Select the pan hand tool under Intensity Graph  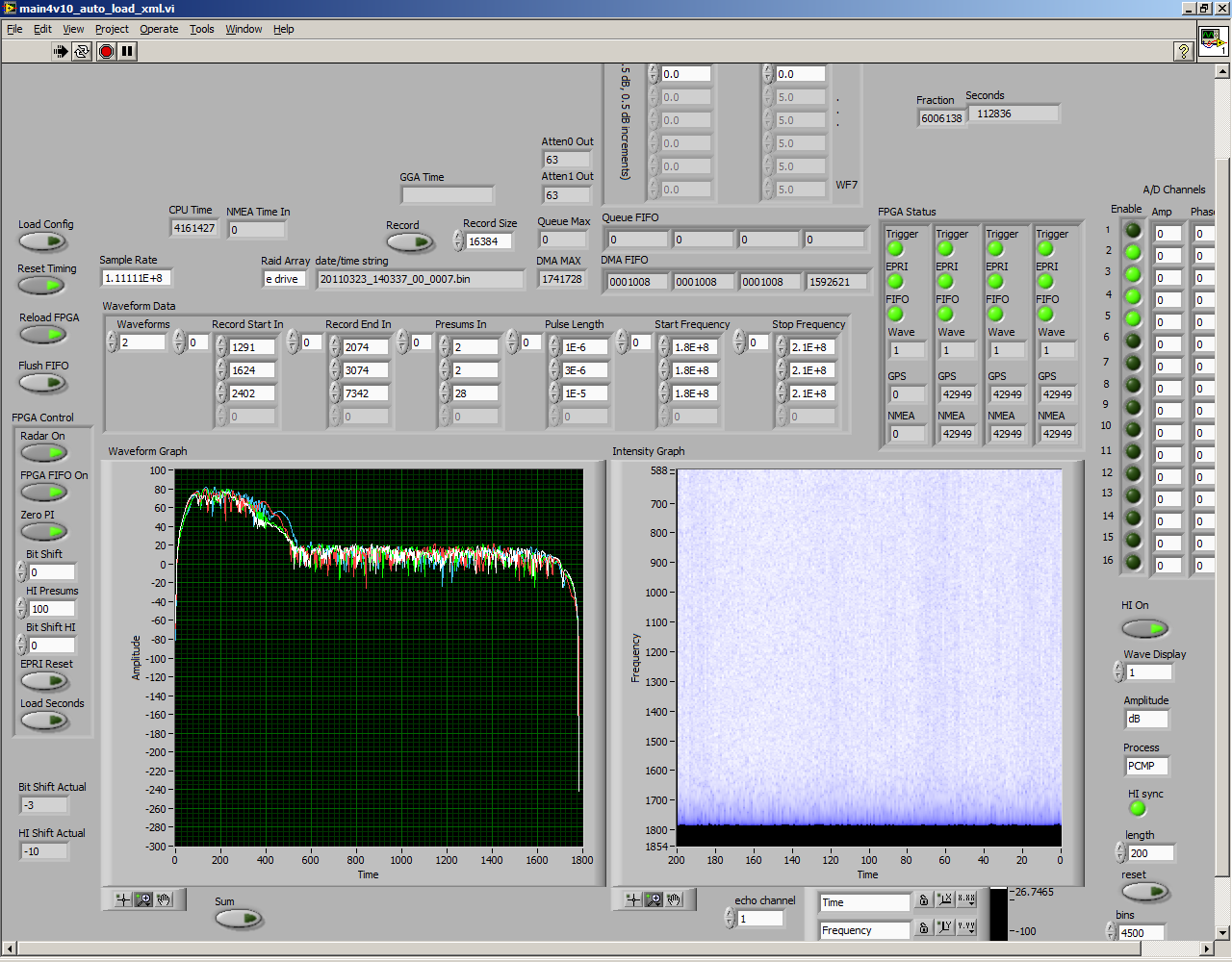point(675,899)
